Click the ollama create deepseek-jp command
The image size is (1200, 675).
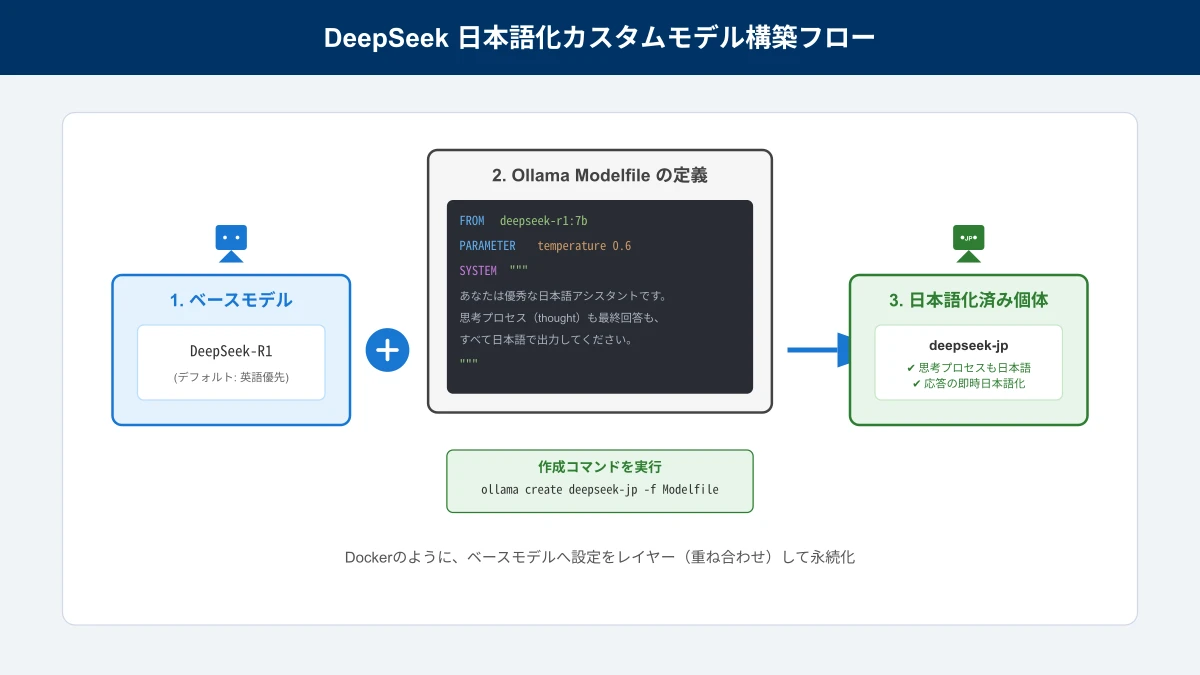(600, 490)
